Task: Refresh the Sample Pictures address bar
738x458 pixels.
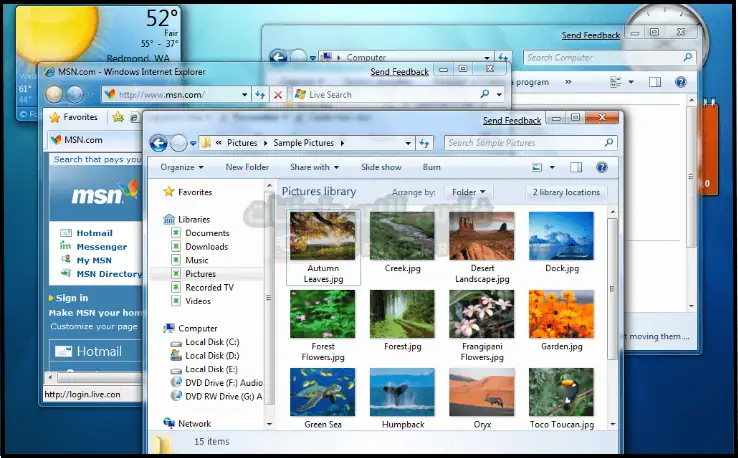Action: point(424,143)
